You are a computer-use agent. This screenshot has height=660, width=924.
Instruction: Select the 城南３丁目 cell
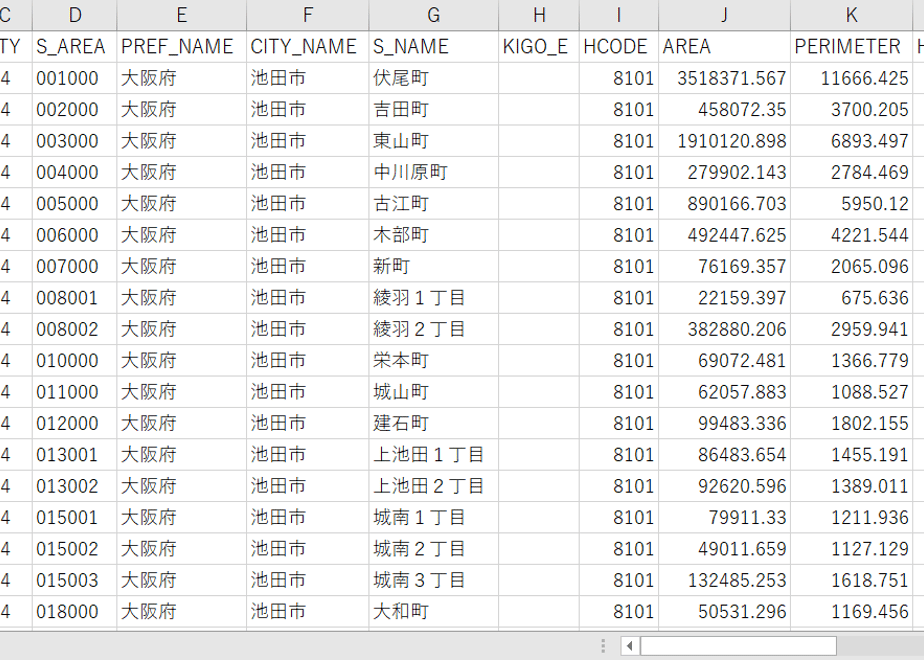coord(434,580)
